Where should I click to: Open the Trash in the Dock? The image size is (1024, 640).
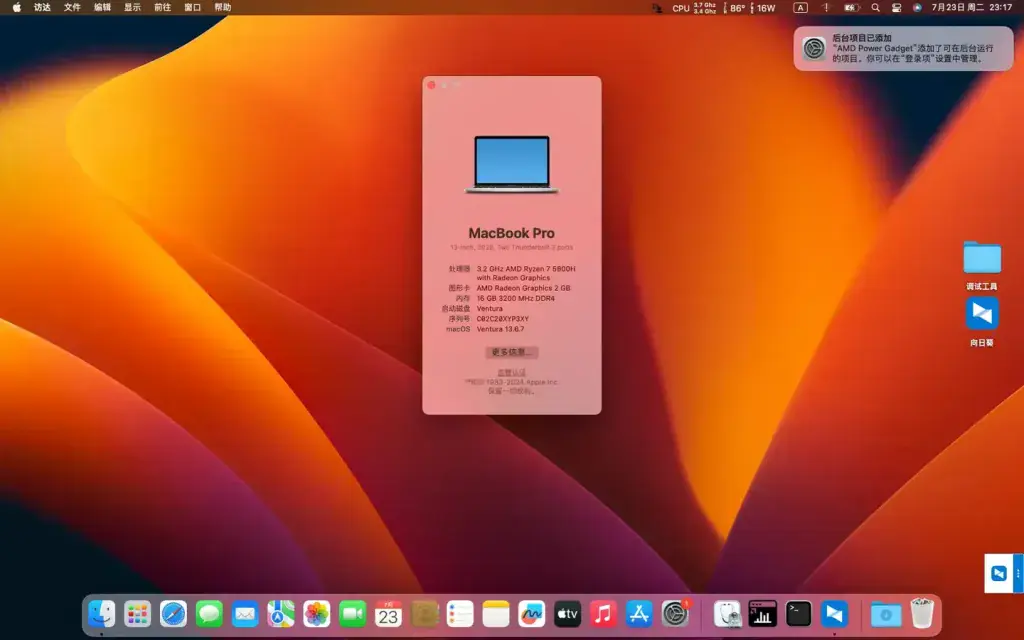[922, 614]
